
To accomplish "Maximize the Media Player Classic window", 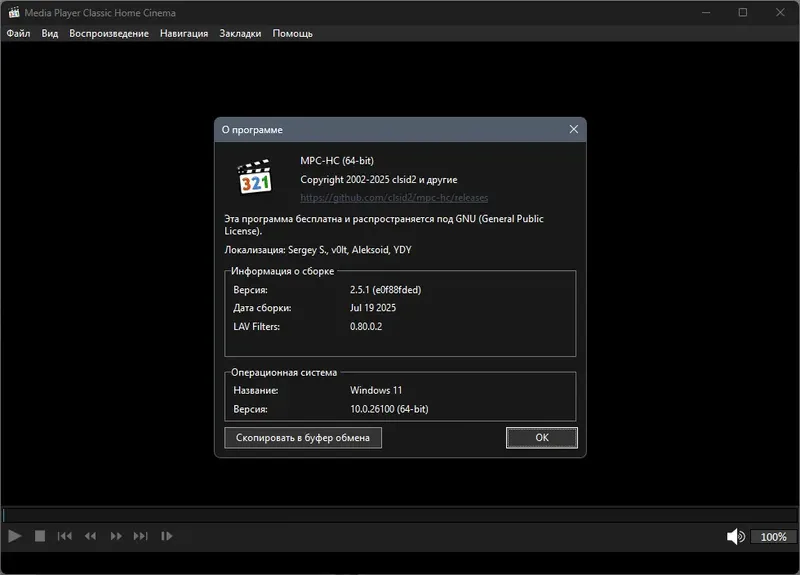I will pos(743,12).
